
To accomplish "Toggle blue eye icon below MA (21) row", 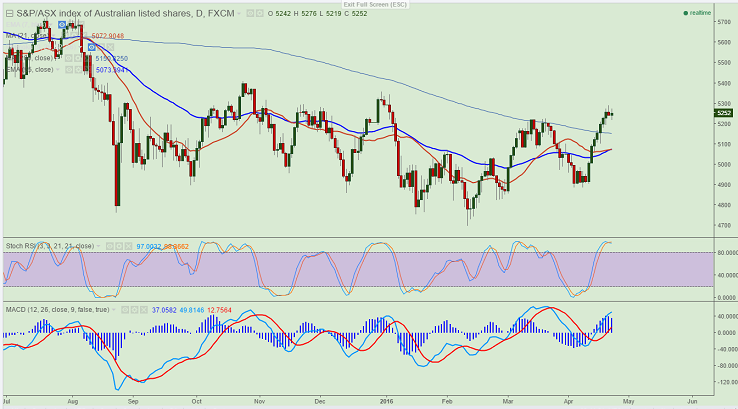I will pos(91,47).
